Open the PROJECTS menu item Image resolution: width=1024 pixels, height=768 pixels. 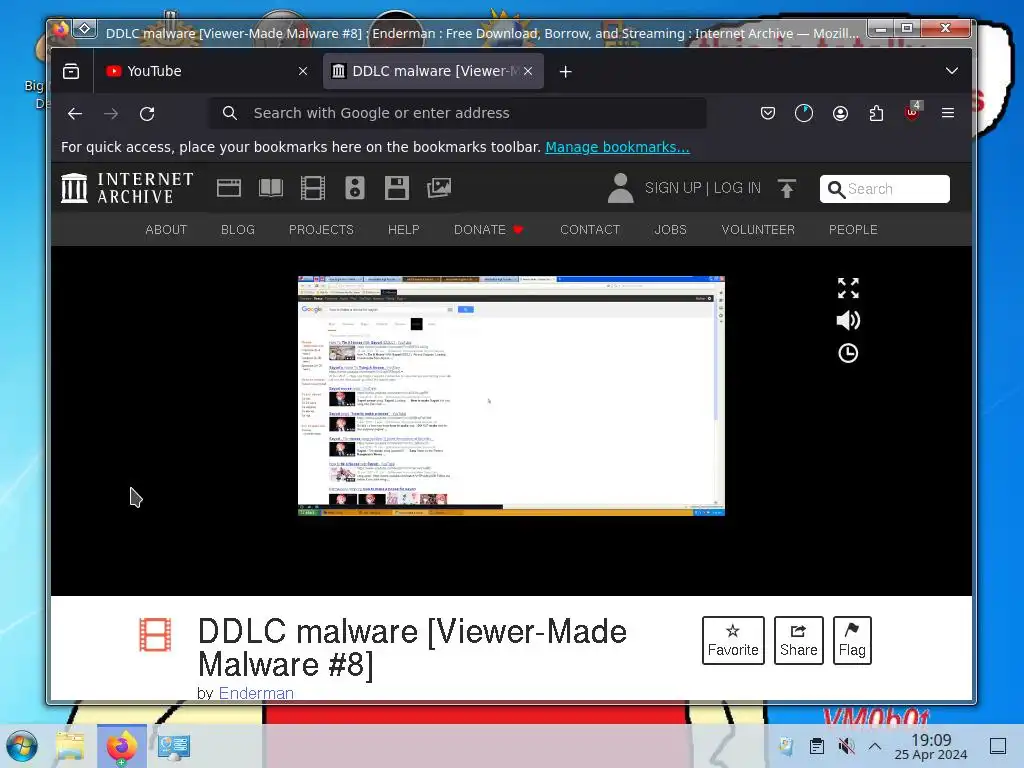point(321,230)
